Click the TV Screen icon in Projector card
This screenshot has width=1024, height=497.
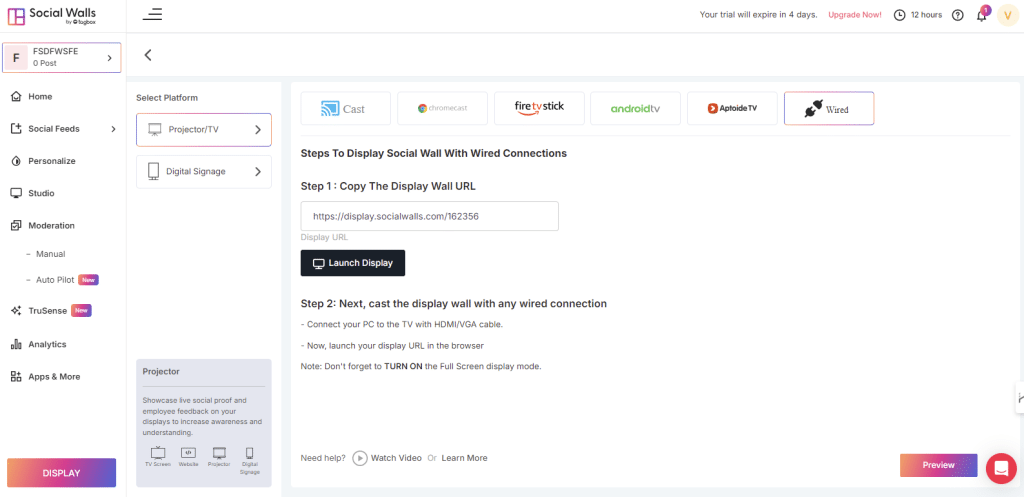point(158,453)
